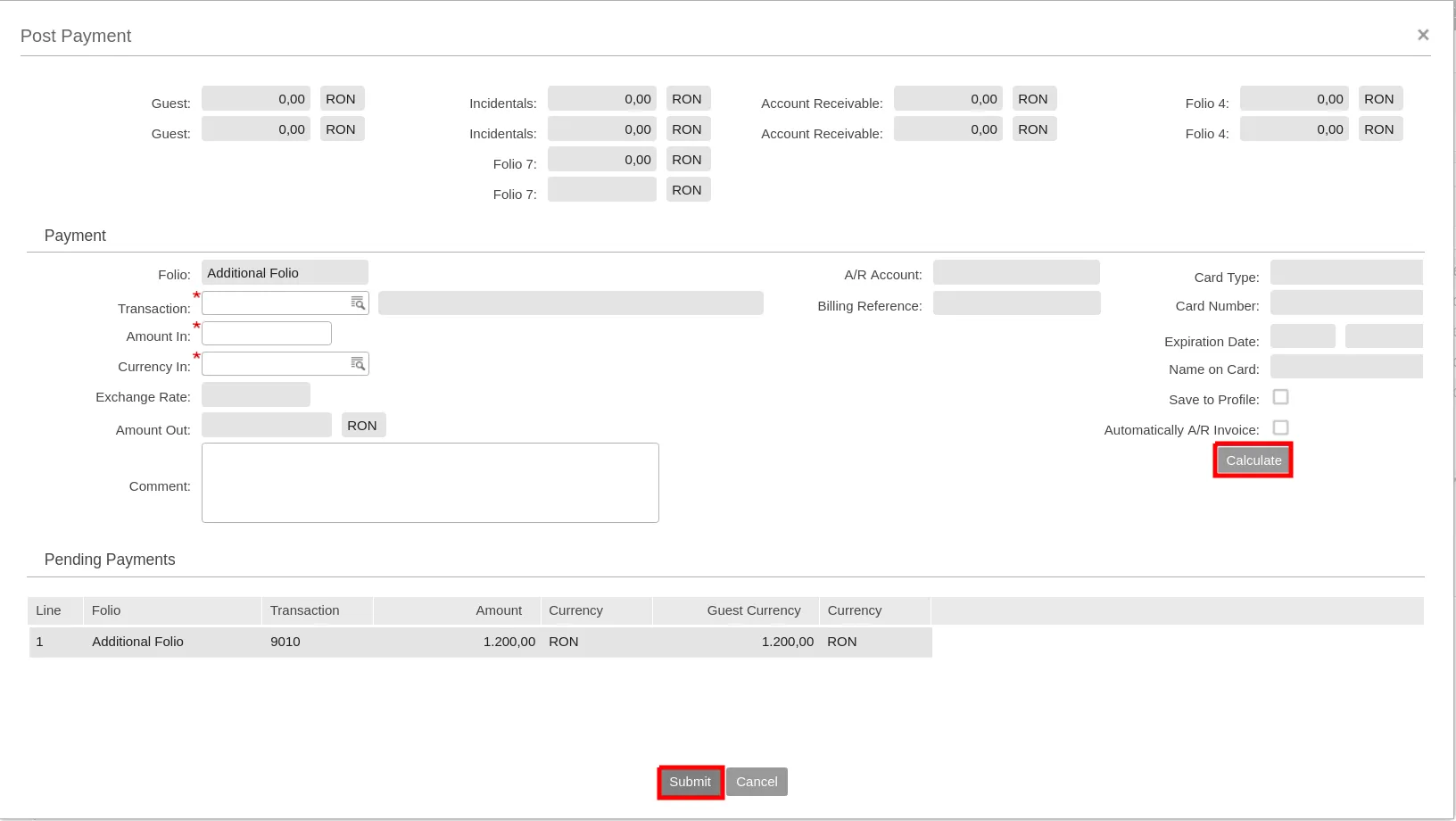The height and width of the screenshot is (821, 1456).
Task: Close the Post Payment dialog
Action: click(1423, 35)
